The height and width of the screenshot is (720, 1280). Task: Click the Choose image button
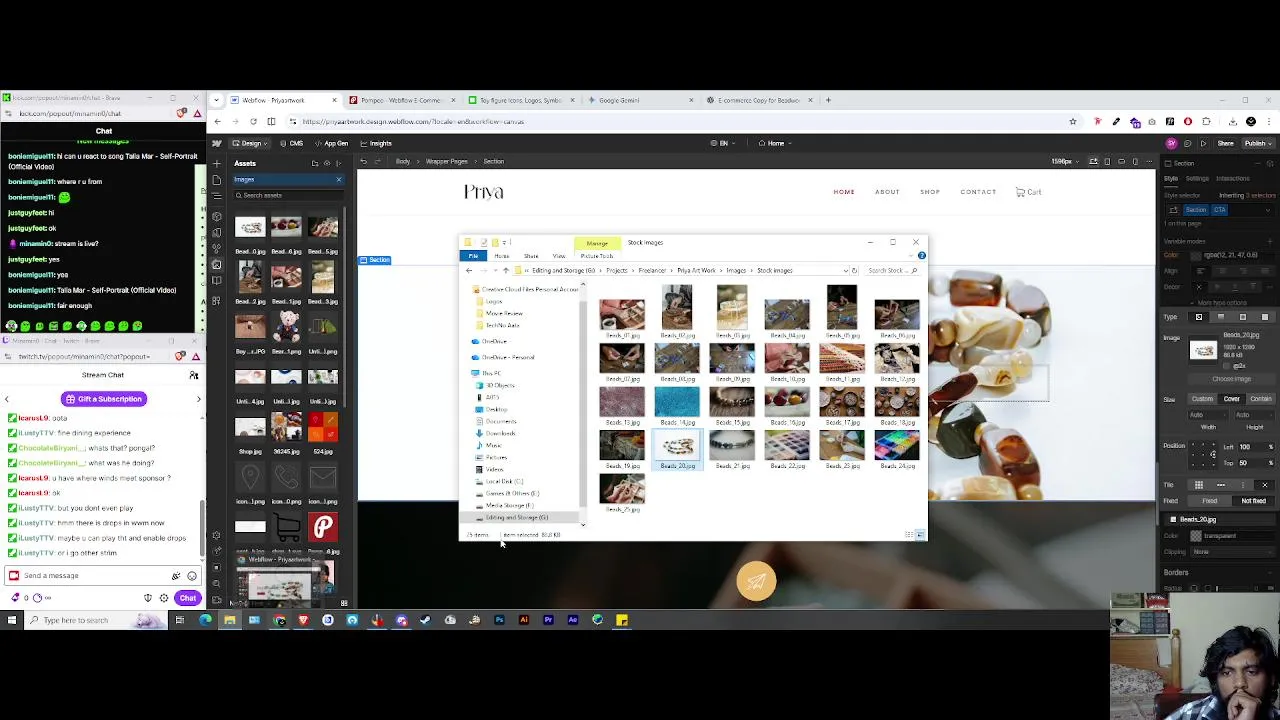click(1231, 379)
